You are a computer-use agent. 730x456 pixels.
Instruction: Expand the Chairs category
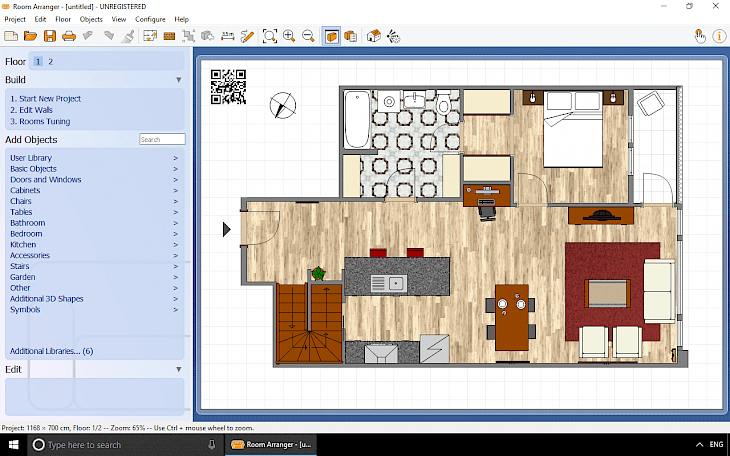tap(94, 201)
